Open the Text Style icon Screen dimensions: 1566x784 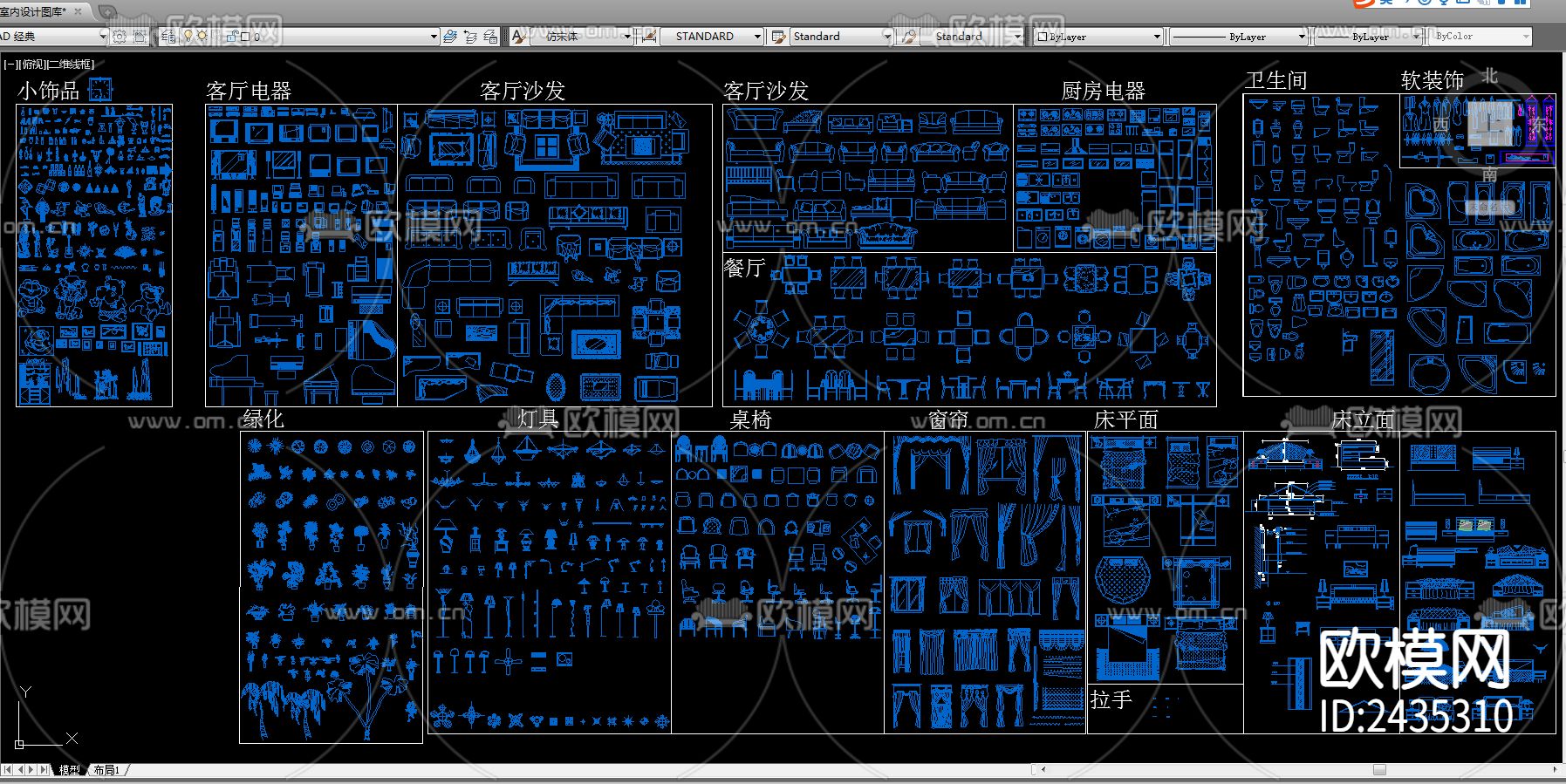tap(518, 37)
